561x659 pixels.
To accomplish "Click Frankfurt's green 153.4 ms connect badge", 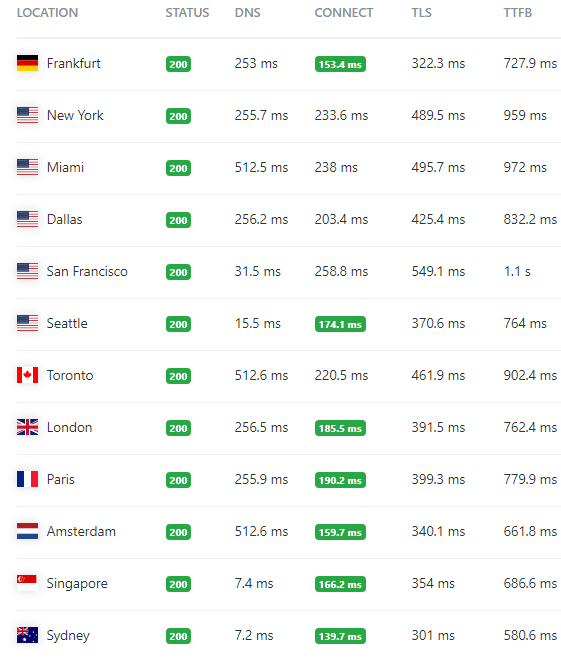I will (x=340, y=64).
